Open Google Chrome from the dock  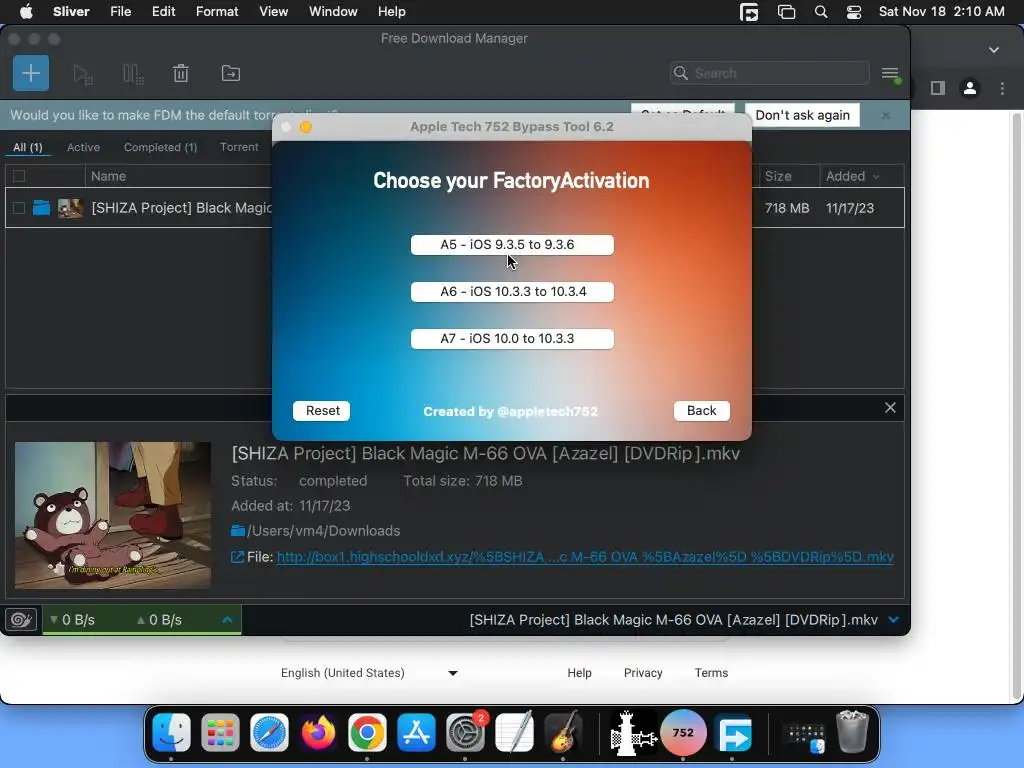click(x=367, y=733)
